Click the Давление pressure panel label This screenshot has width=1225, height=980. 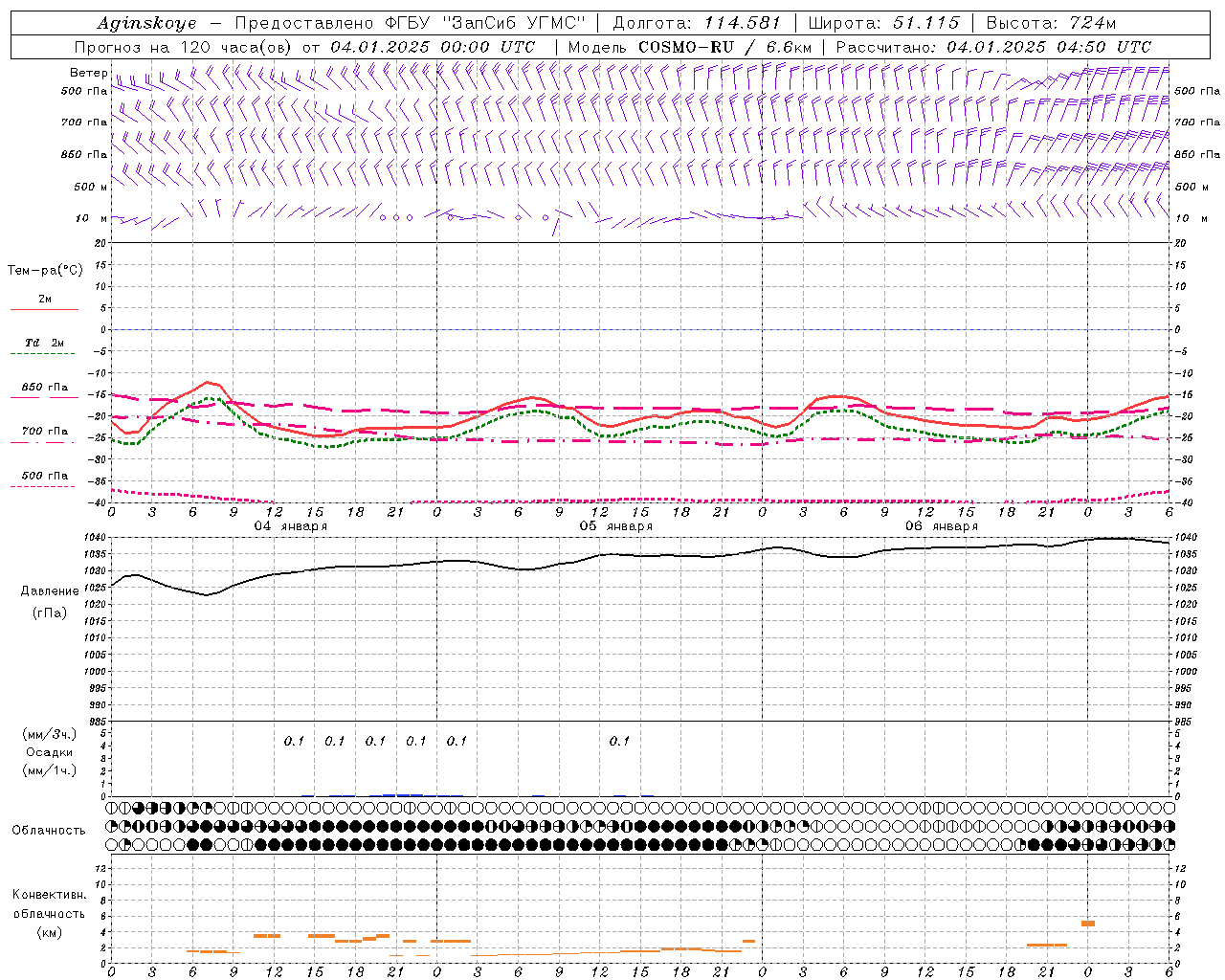click(x=49, y=591)
